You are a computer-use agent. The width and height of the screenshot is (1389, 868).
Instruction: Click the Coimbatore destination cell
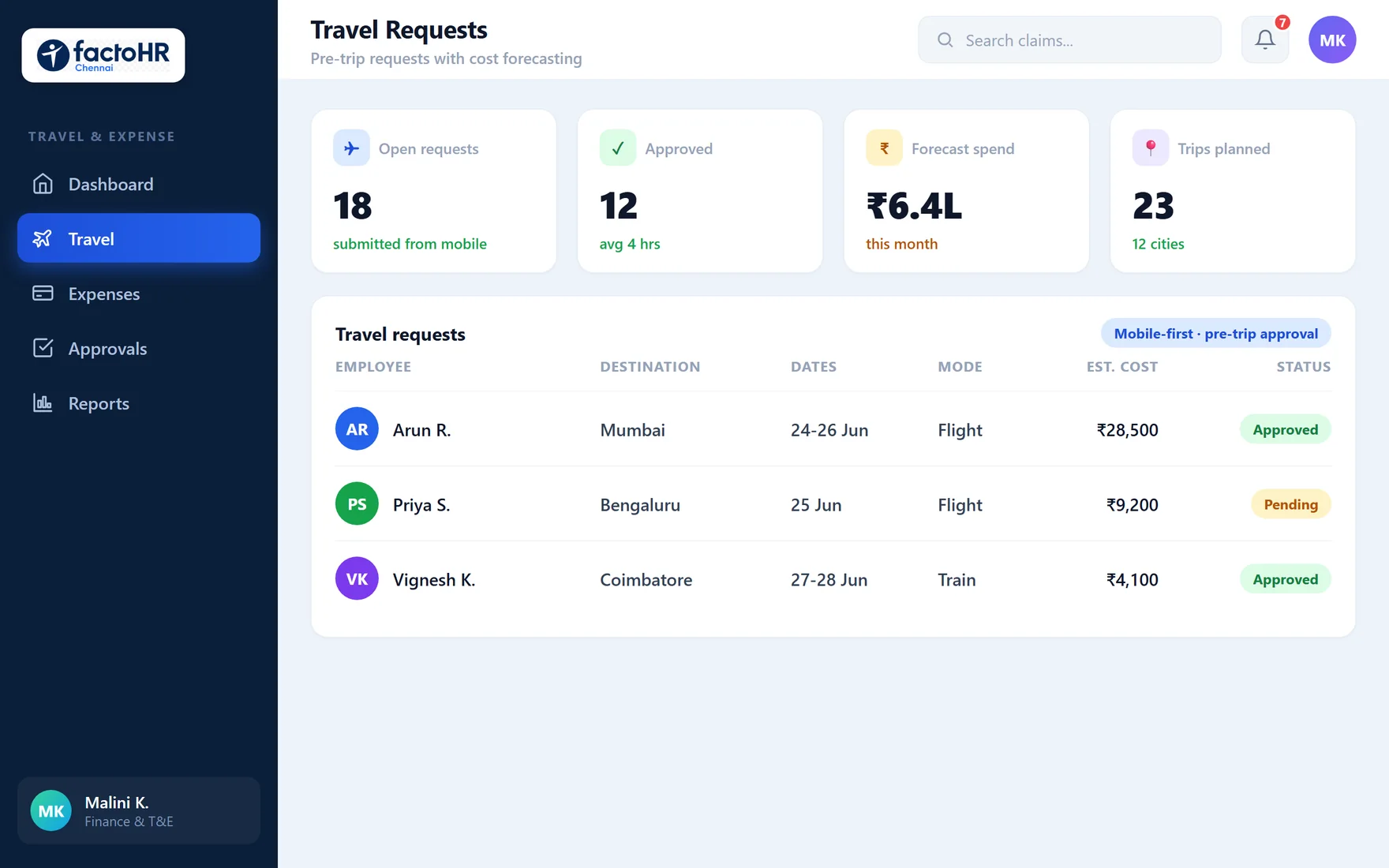[x=646, y=580]
